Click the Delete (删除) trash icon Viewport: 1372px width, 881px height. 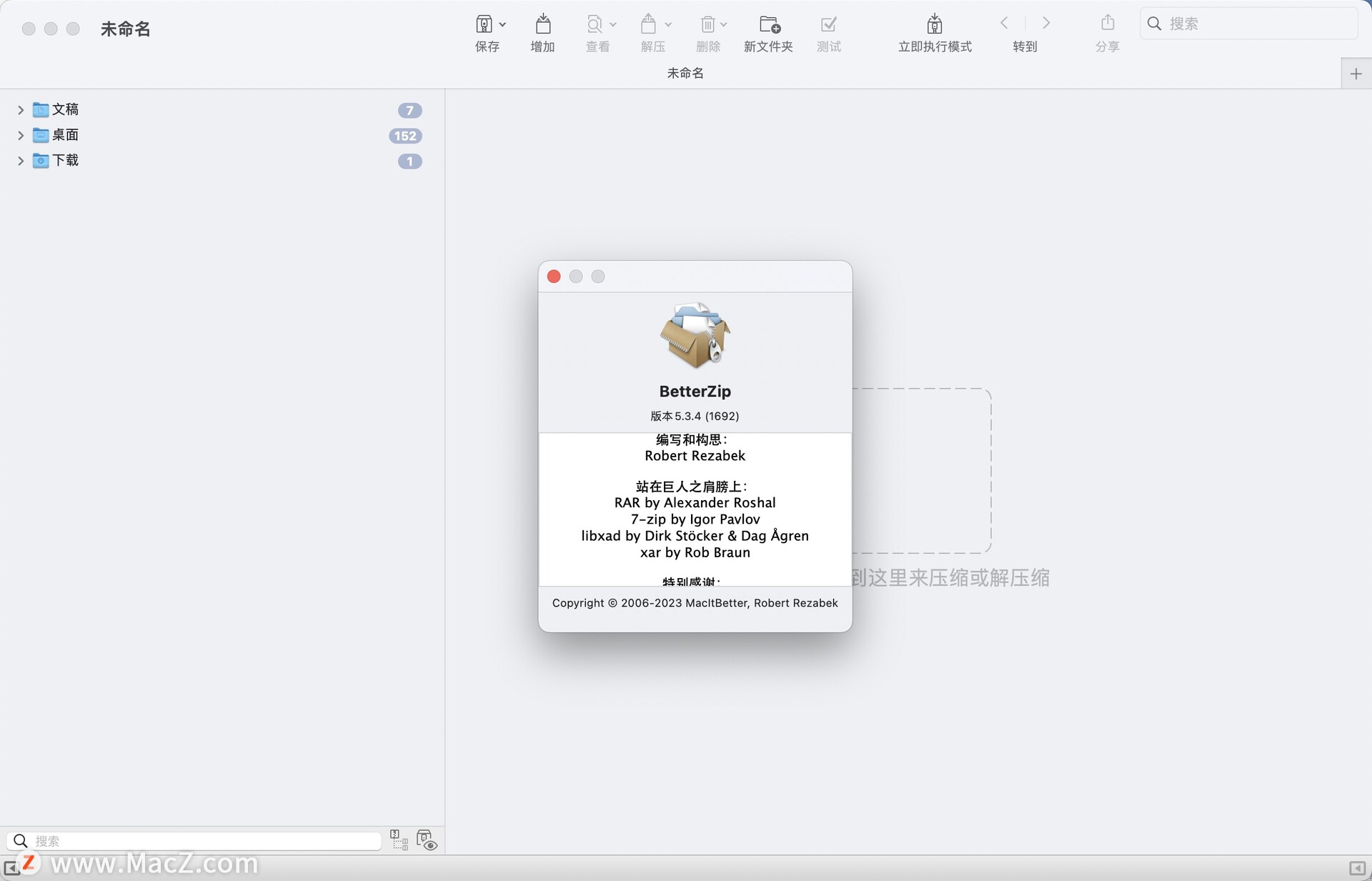707,24
